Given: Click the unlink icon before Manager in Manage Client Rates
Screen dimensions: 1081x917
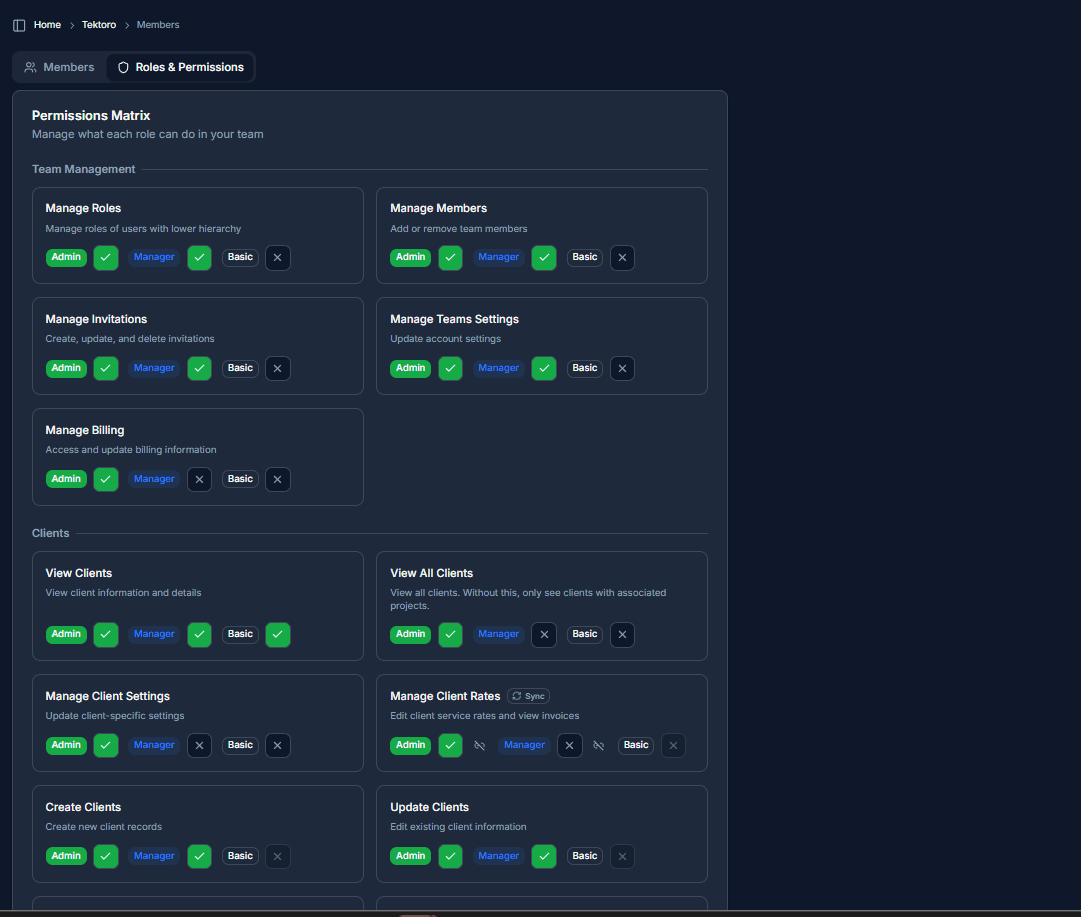Looking at the screenshot, I should coord(479,746).
